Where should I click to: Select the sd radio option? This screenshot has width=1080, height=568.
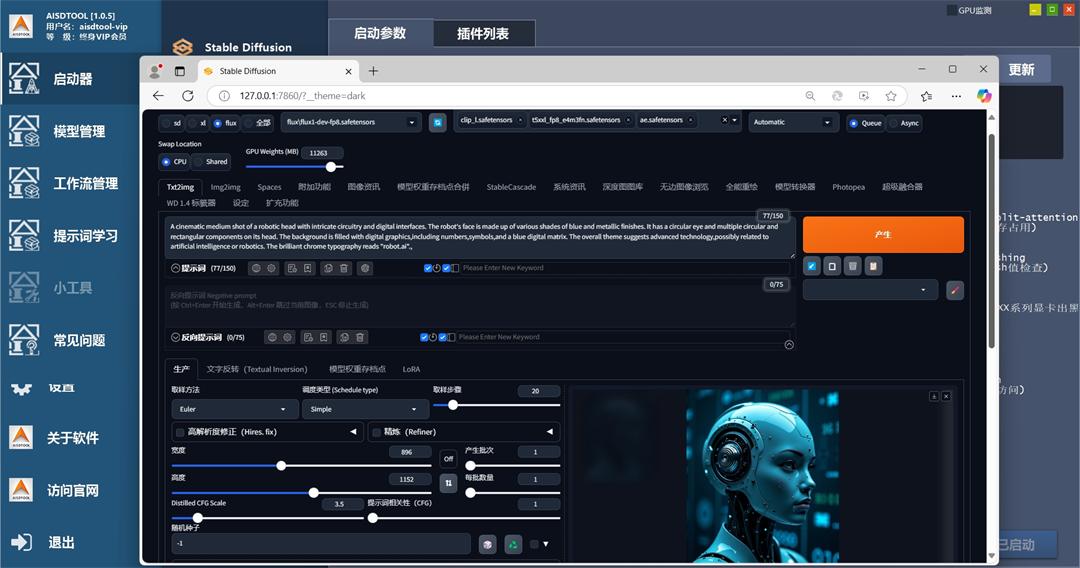(166, 122)
